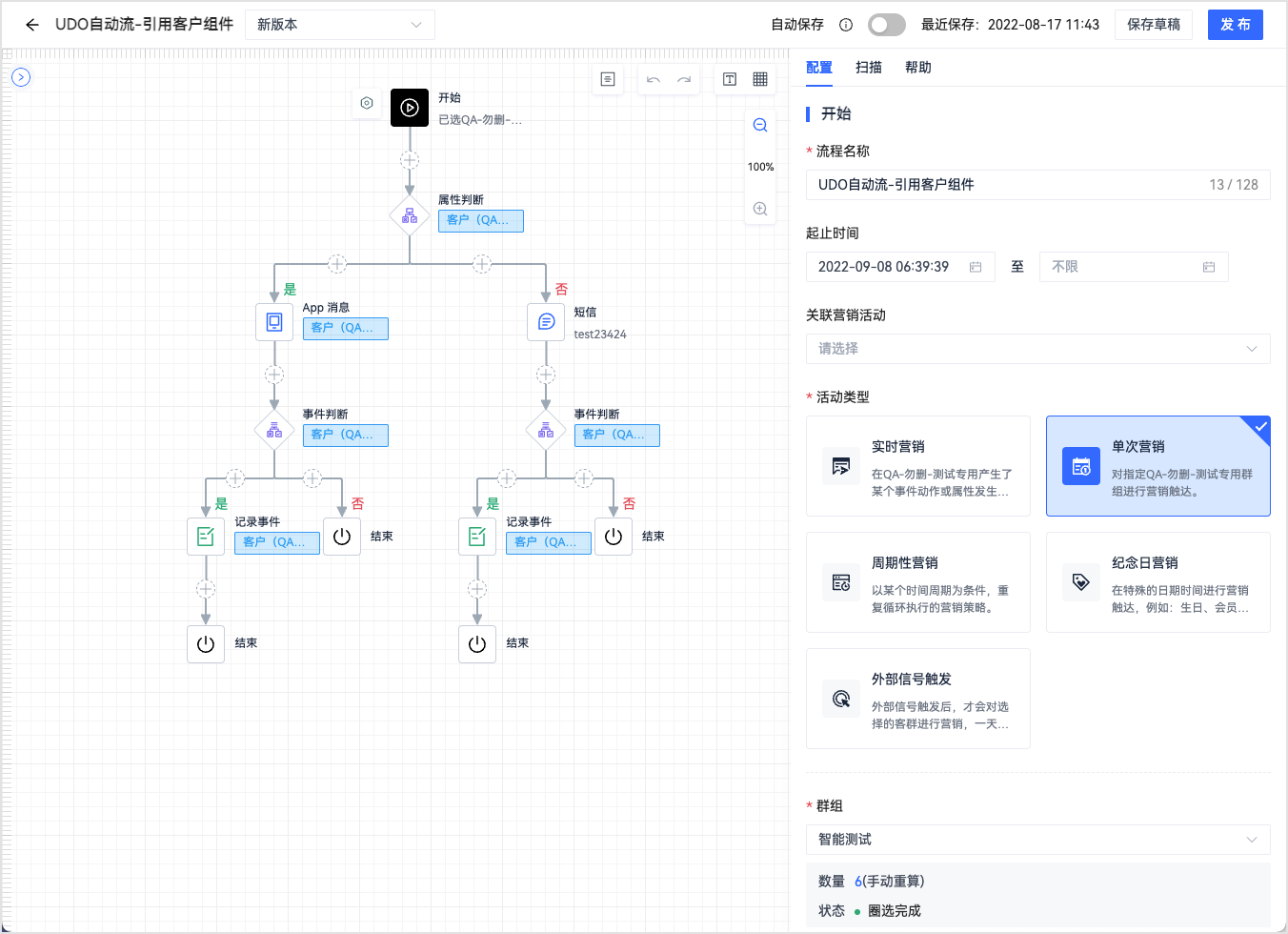Expand the left side panel arrow
Screen dimensions: 1288x934
pyautogui.click(x=21, y=77)
